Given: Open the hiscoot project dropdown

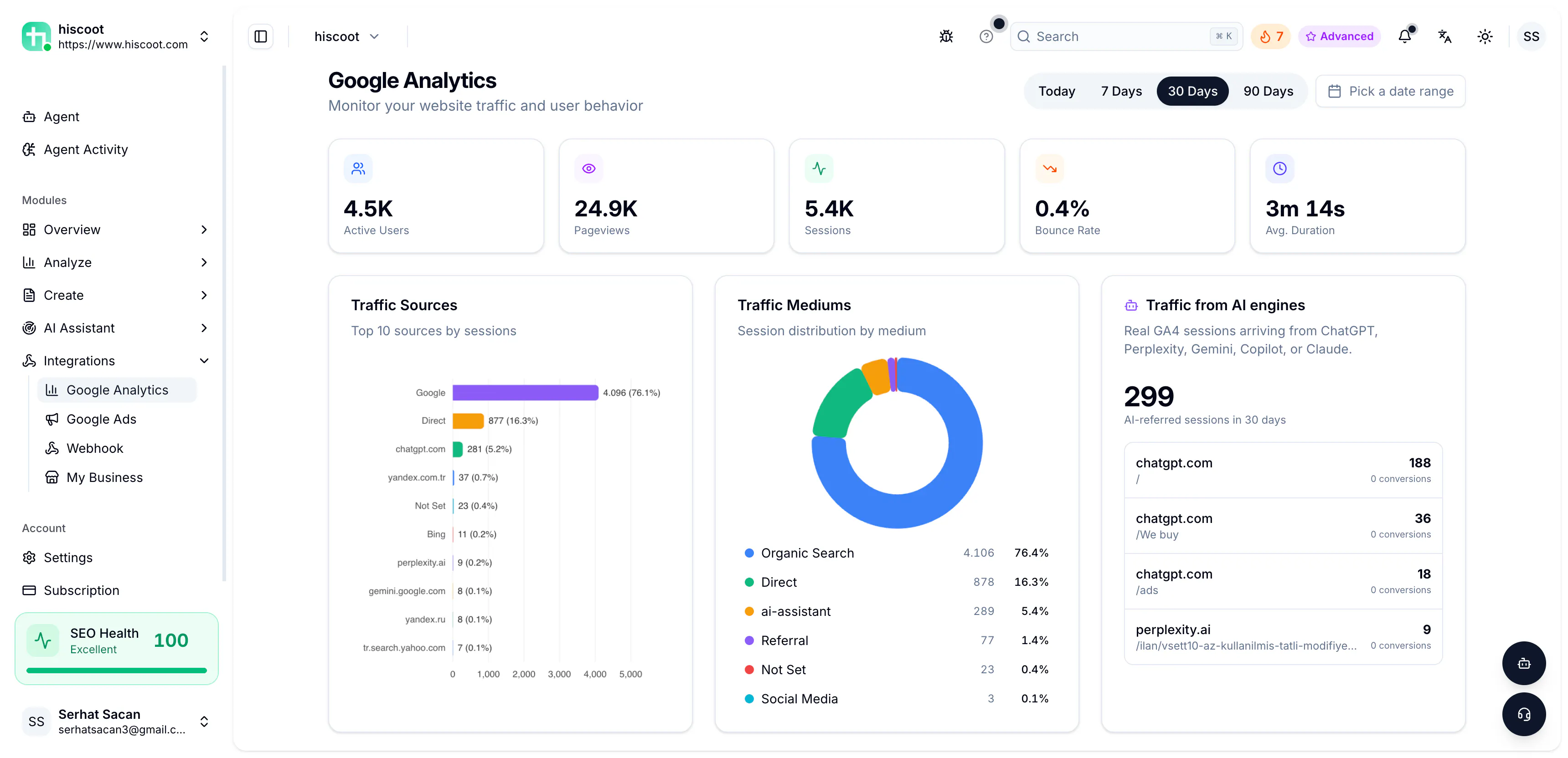Looking at the screenshot, I should [346, 36].
